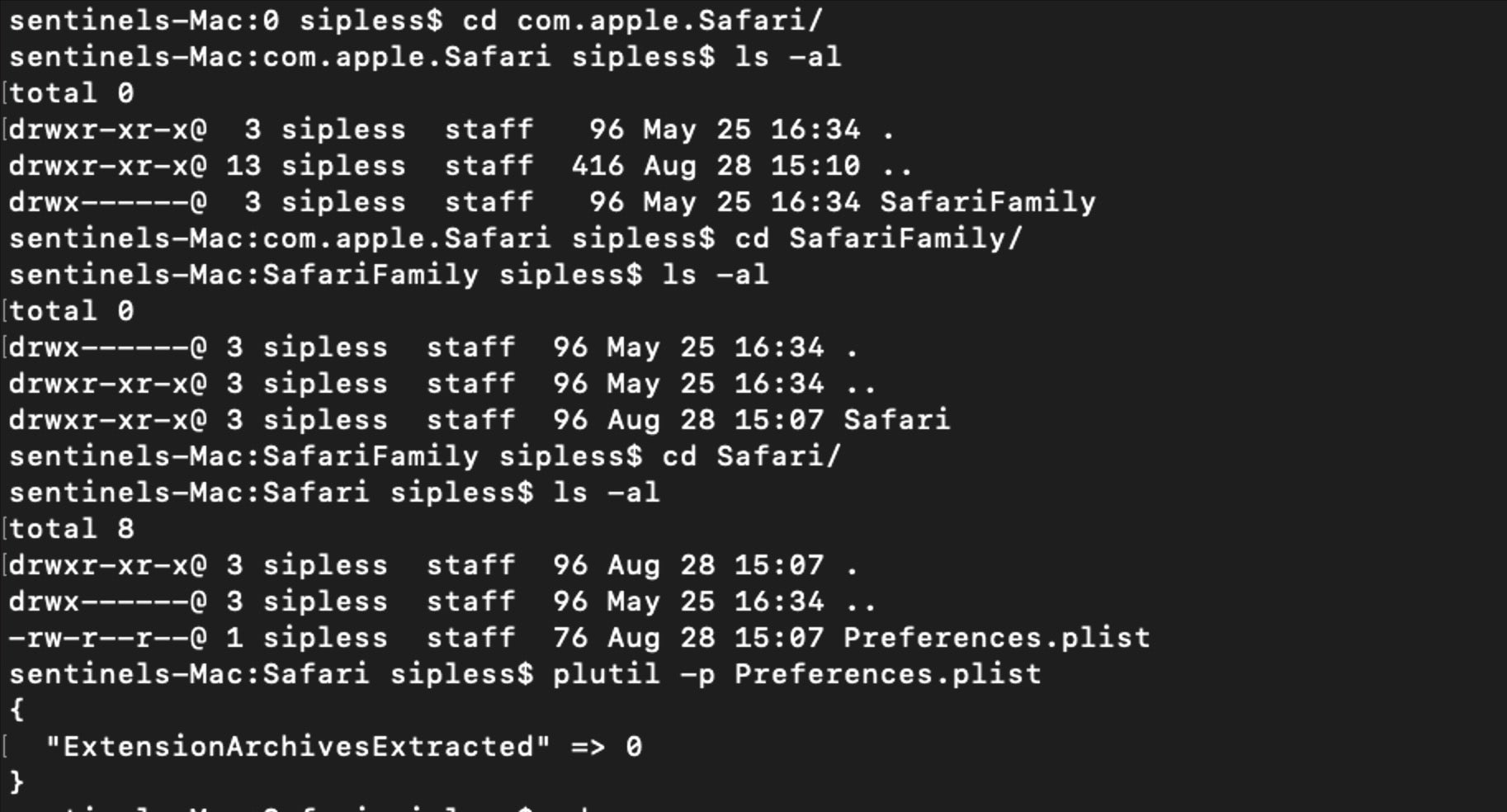This screenshot has width=1507, height=812.
Task: Click the "cd SafariFamily/" command text
Action: 878,238
